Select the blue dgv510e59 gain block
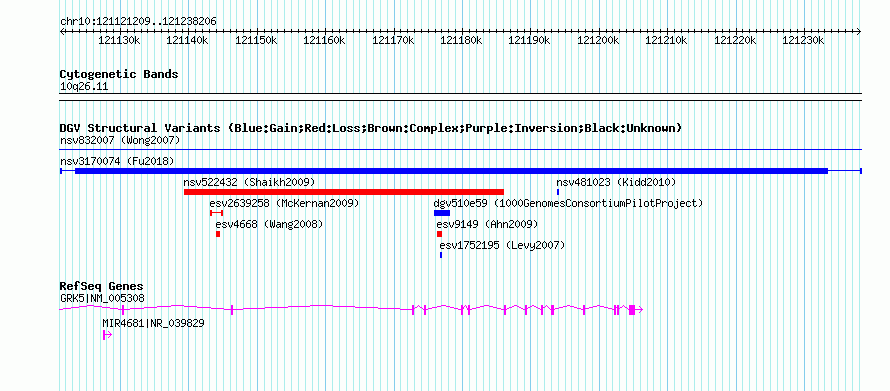 (x=442, y=213)
